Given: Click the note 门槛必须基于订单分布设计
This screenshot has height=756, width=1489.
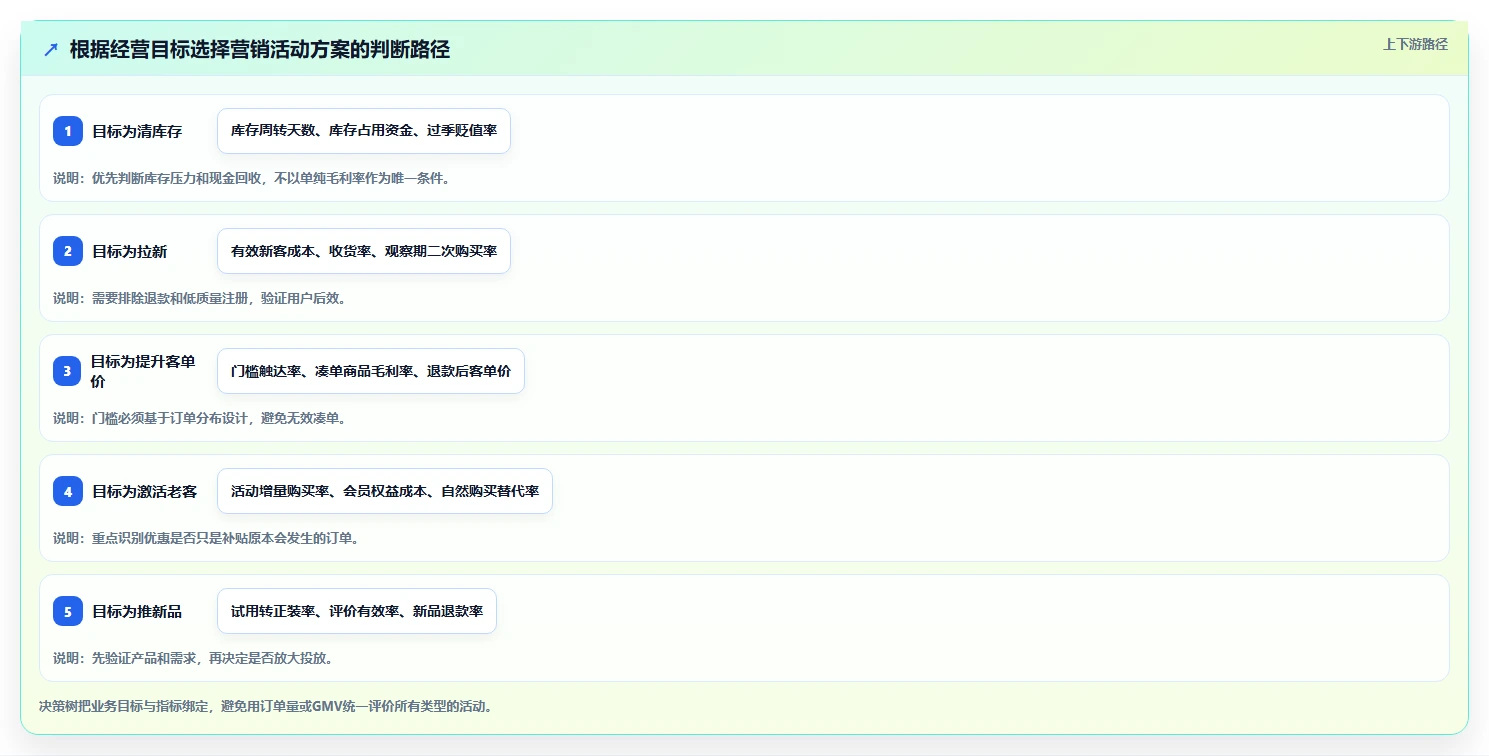Looking at the screenshot, I should 200,418.
